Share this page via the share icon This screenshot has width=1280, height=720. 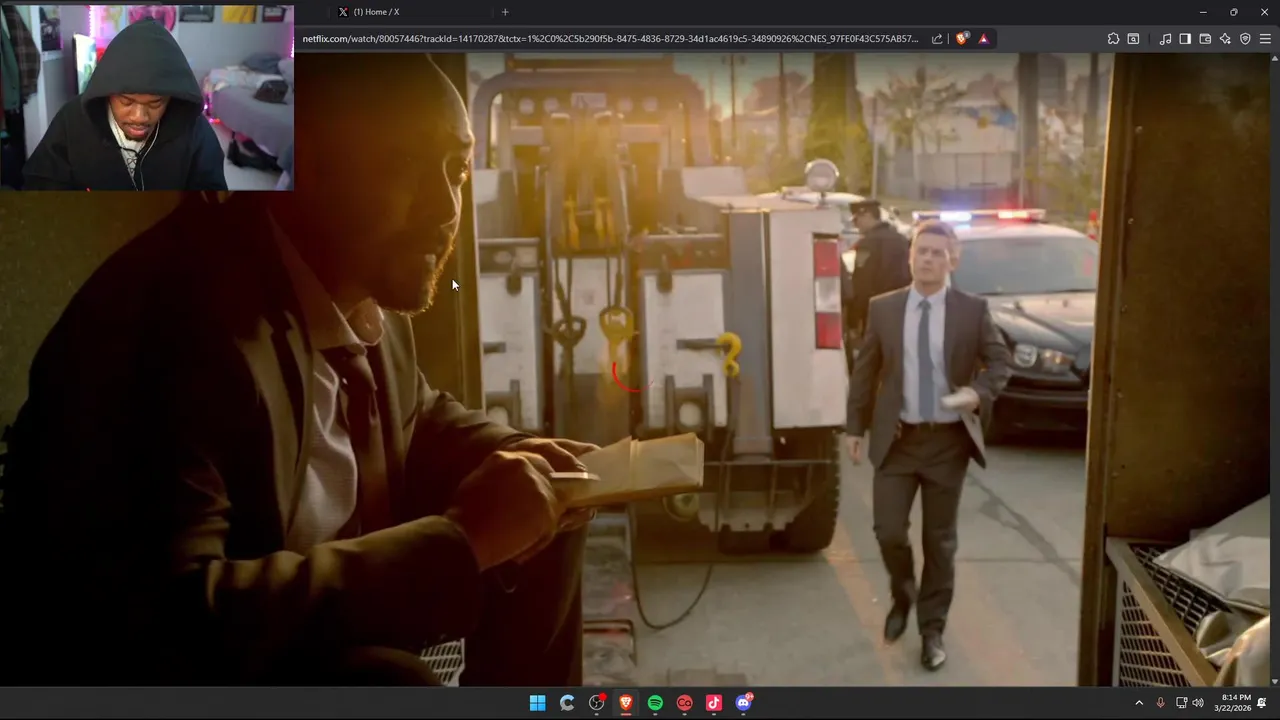click(x=937, y=39)
